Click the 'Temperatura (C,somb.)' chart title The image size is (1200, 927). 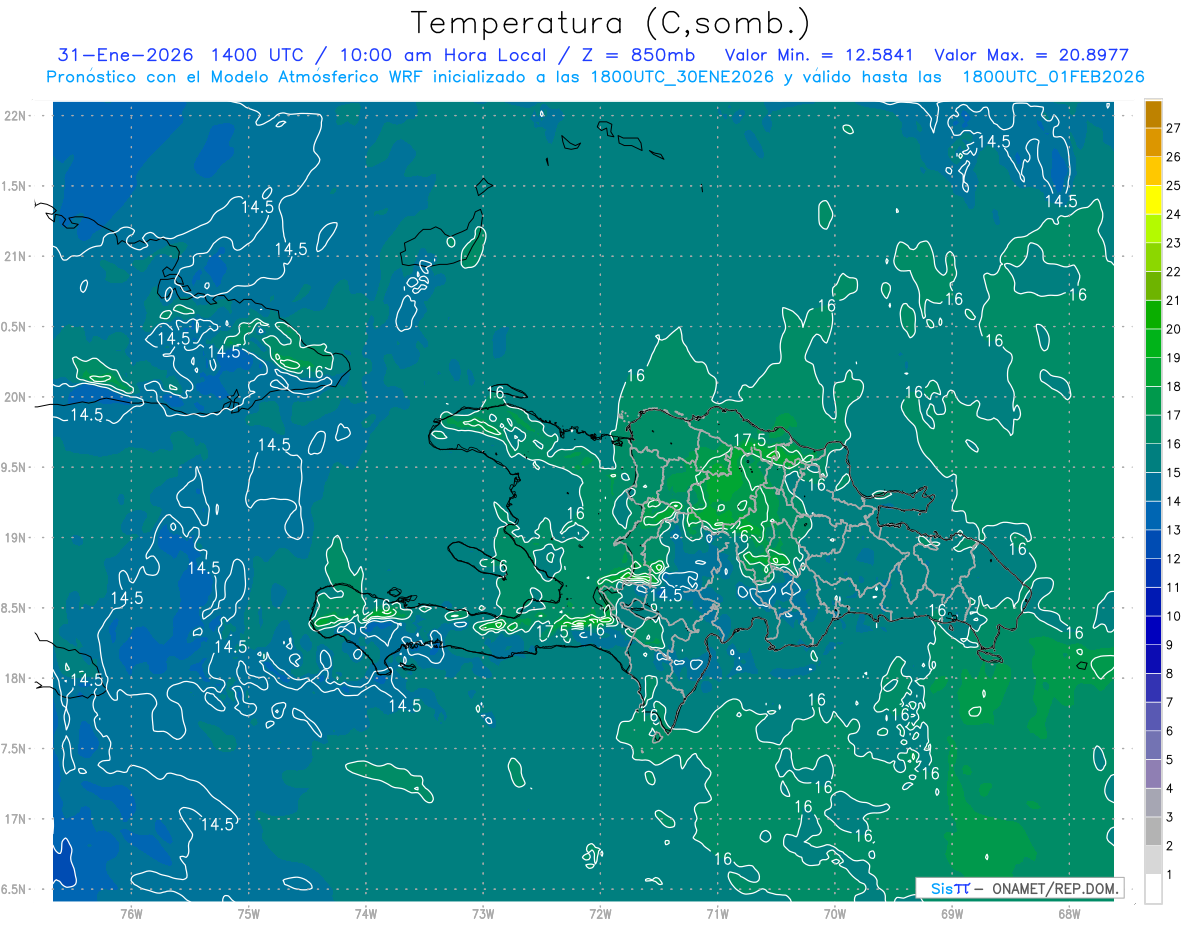pyautogui.click(x=611, y=23)
